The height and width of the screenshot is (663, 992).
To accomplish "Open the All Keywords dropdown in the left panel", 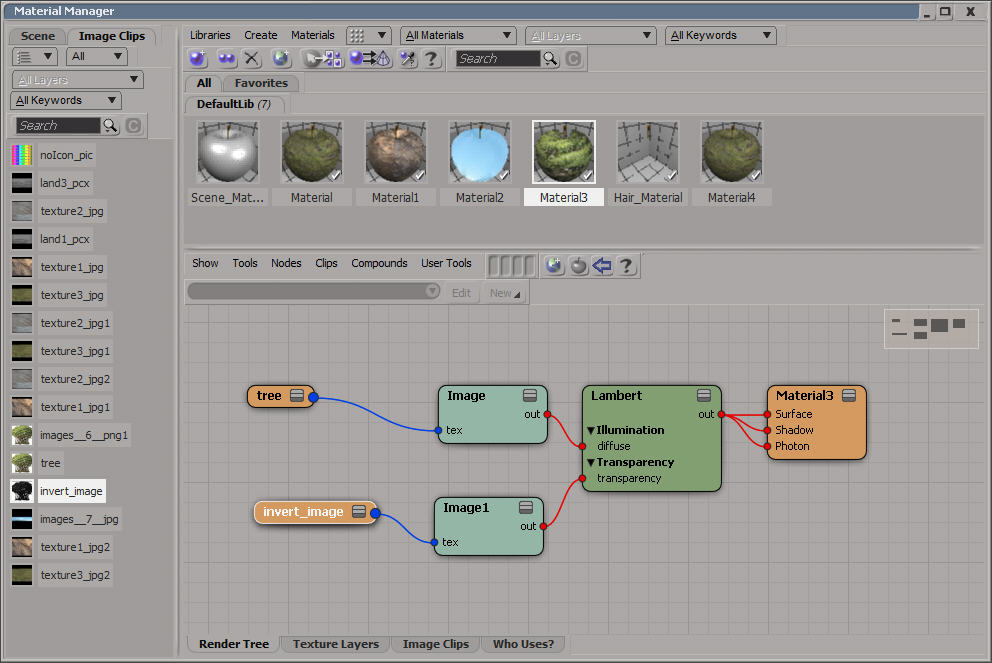I will pos(65,100).
